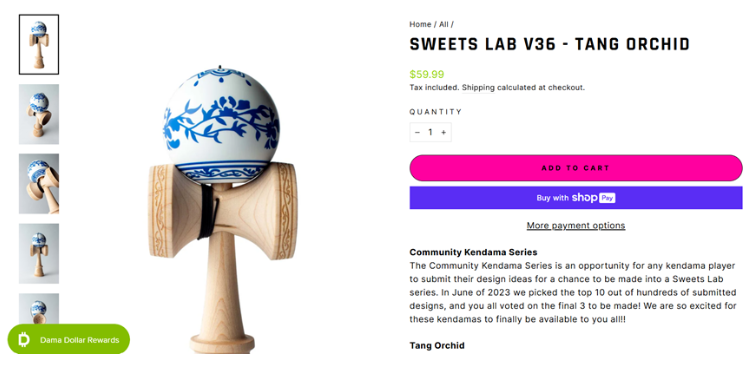Image resolution: width=754 pixels, height=370 pixels.
Task: Click the main kendama product image
Action: [x=222, y=209]
